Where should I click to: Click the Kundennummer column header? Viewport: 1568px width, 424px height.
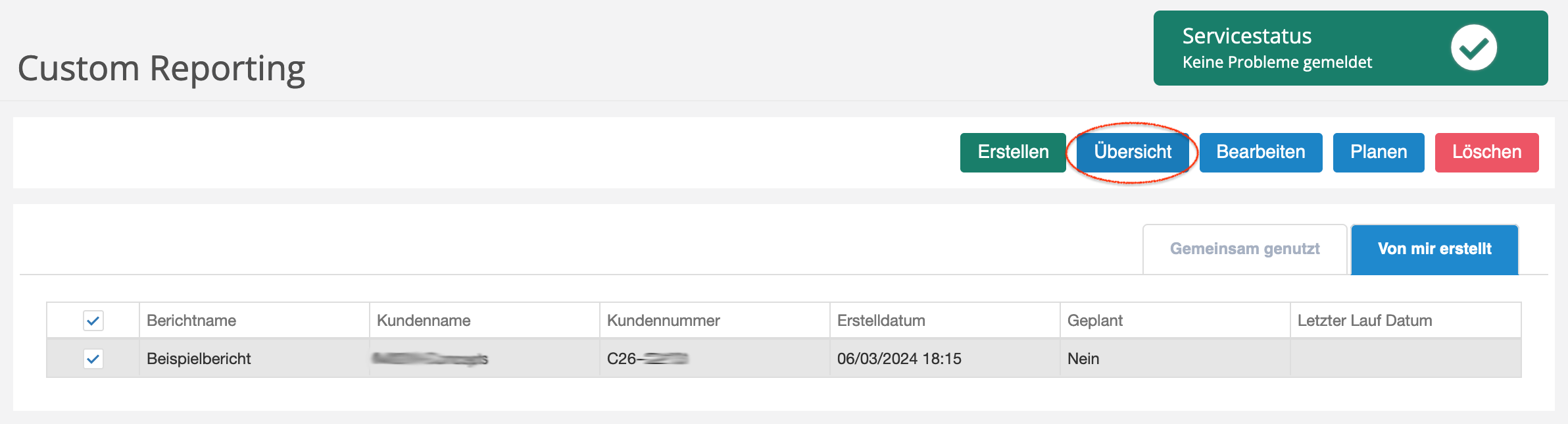click(663, 321)
